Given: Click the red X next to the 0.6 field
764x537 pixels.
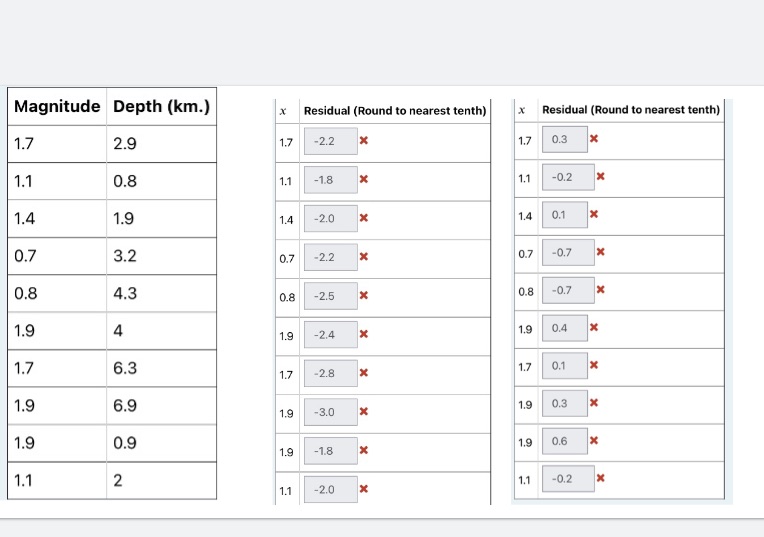Looking at the screenshot, I should coord(593,441).
